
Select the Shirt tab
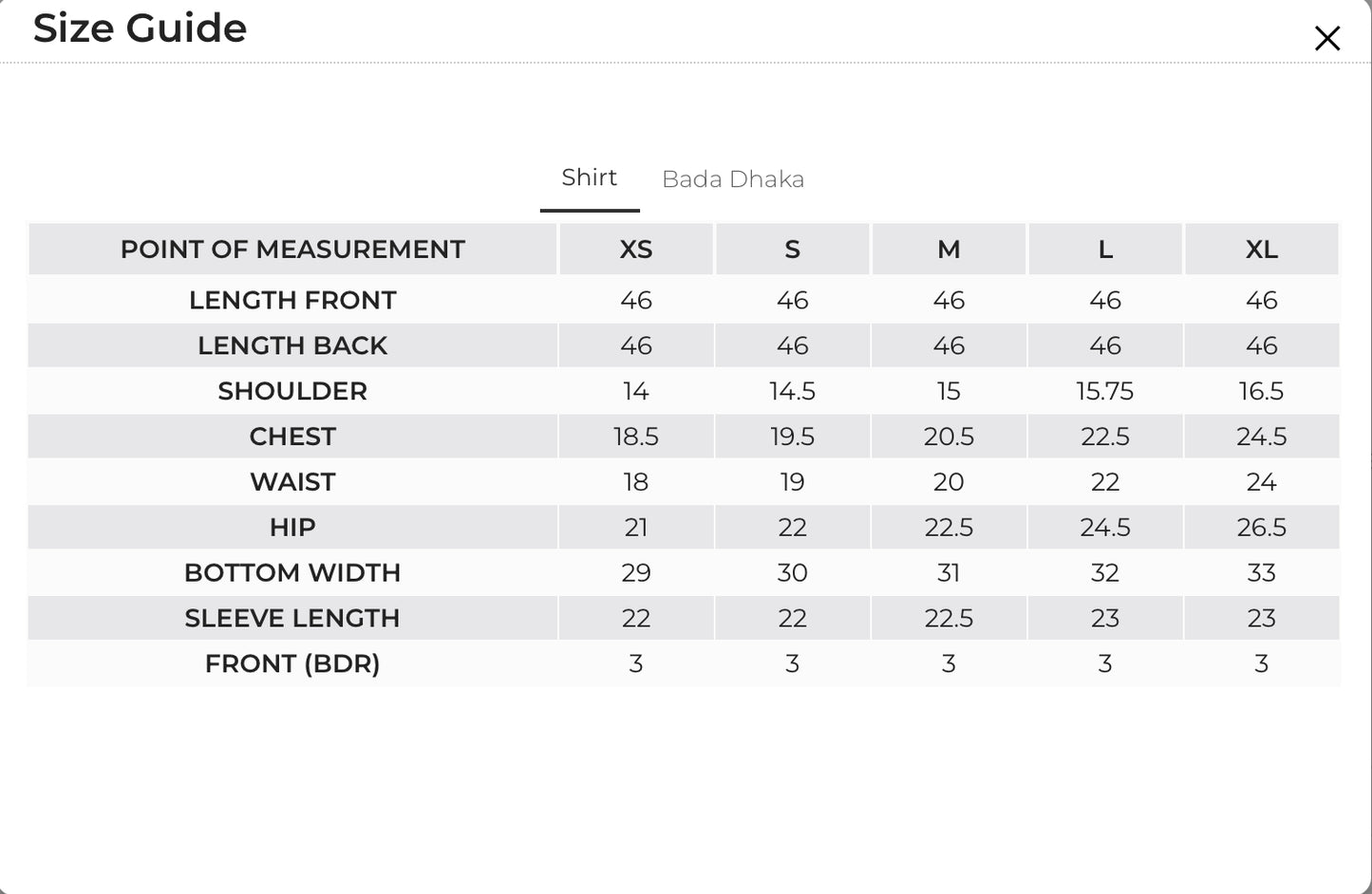coord(590,177)
